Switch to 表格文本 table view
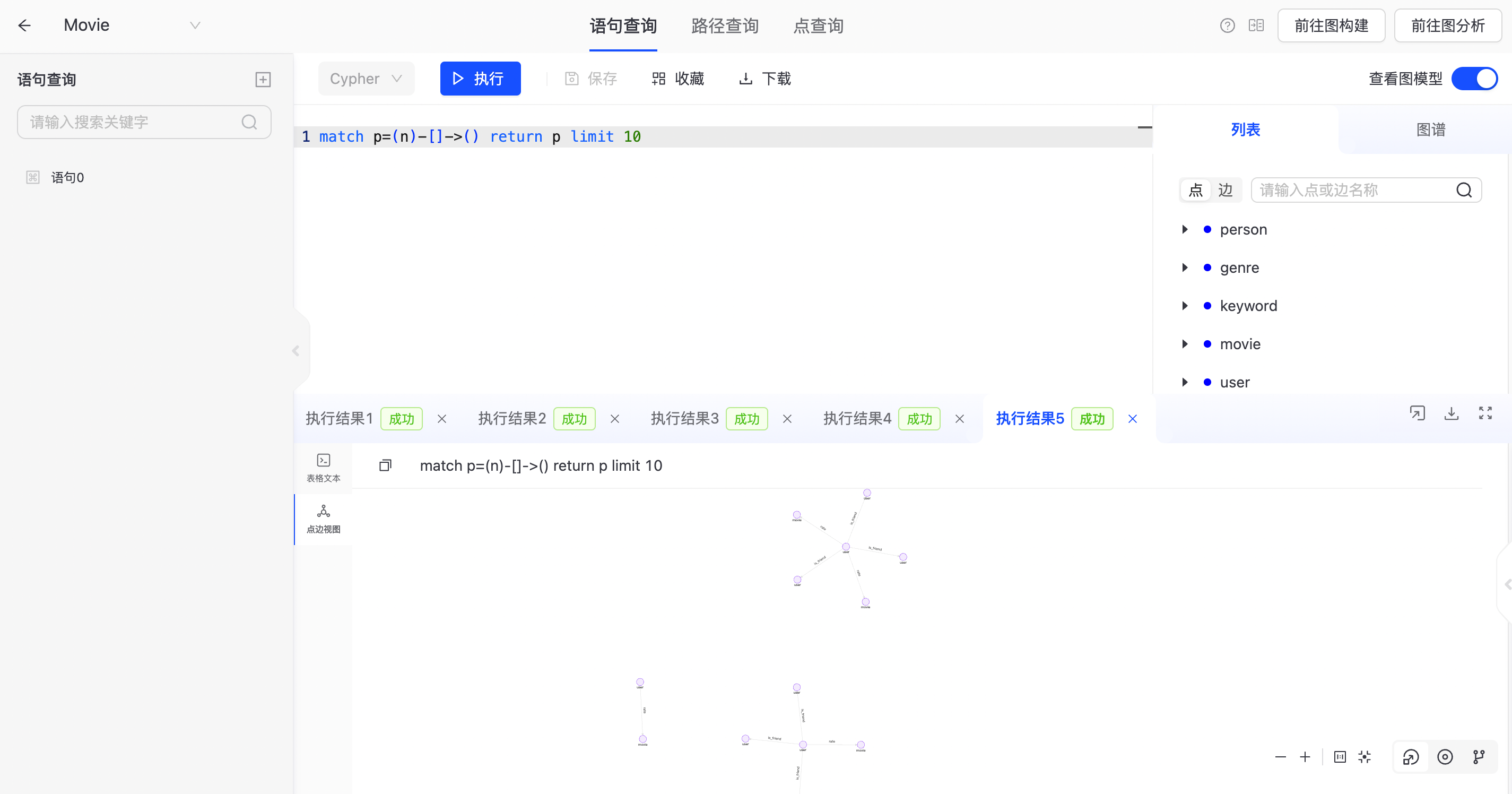 pos(324,468)
